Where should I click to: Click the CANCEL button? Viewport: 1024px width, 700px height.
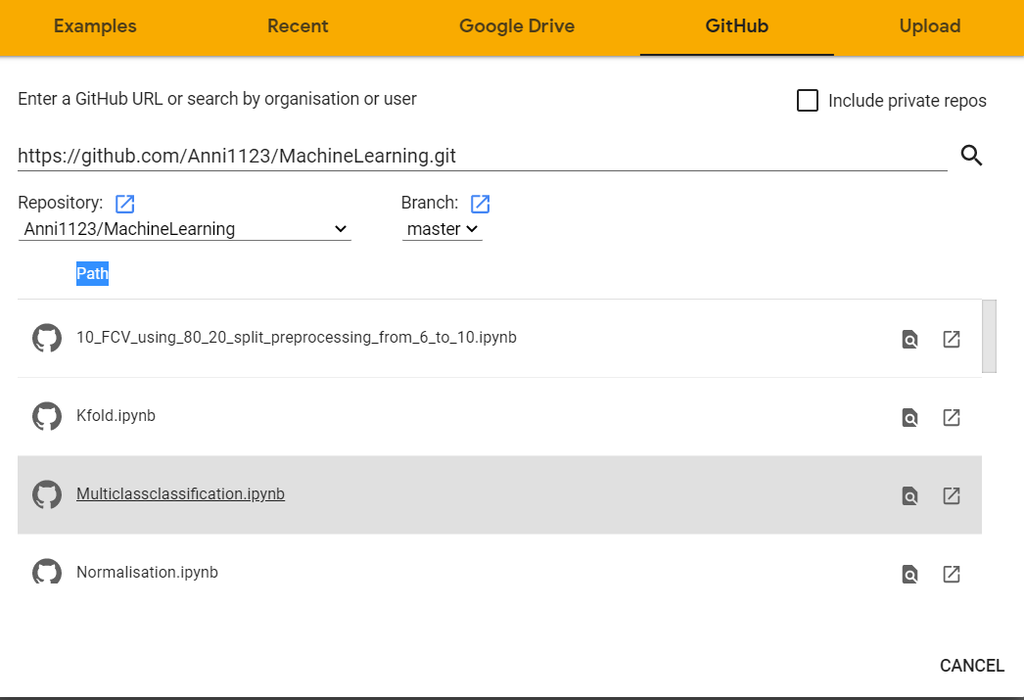click(x=972, y=665)
